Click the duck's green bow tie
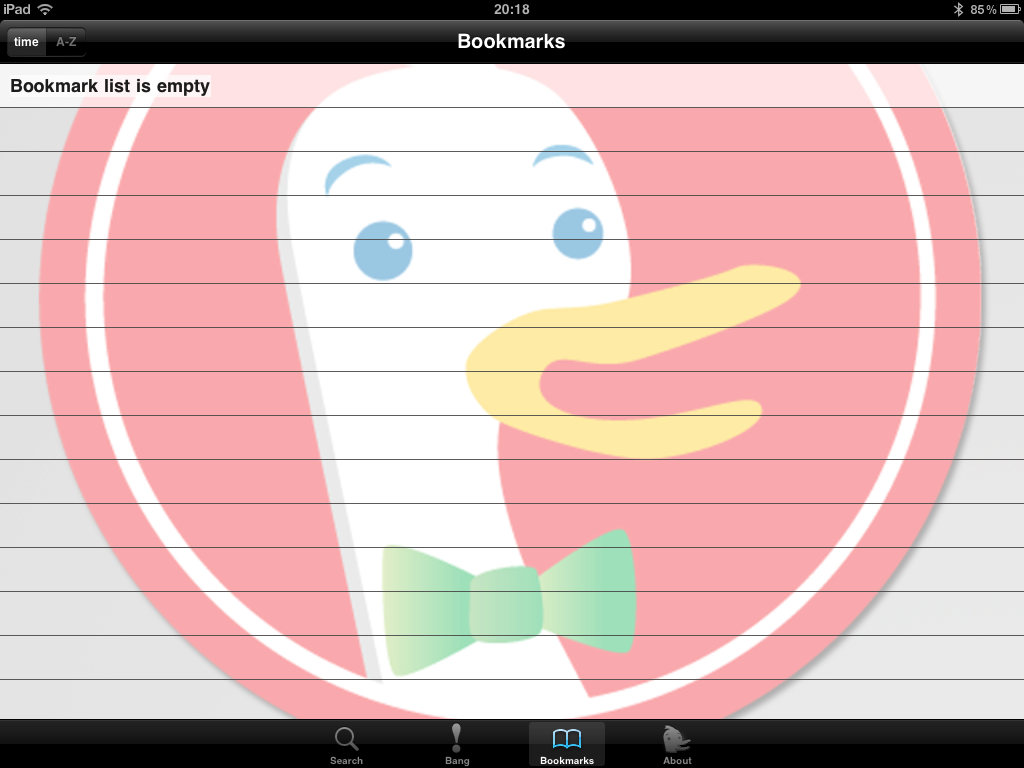This screenshot has width=1024, height=768. [508, 602]
